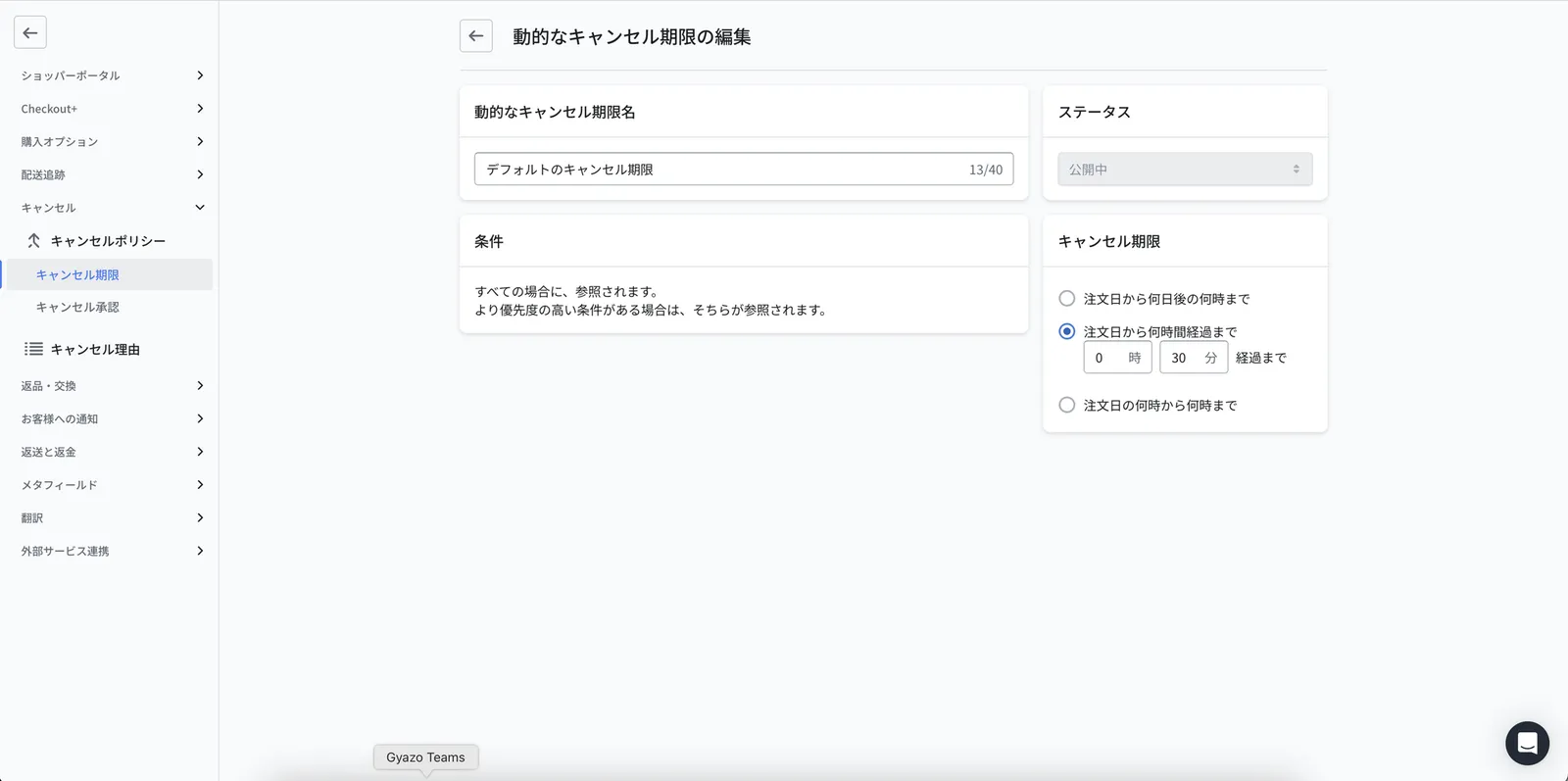Click the sidebar back arrow button
The image size is (1568, 781).
pyautogui.click(x=30, y=32)
